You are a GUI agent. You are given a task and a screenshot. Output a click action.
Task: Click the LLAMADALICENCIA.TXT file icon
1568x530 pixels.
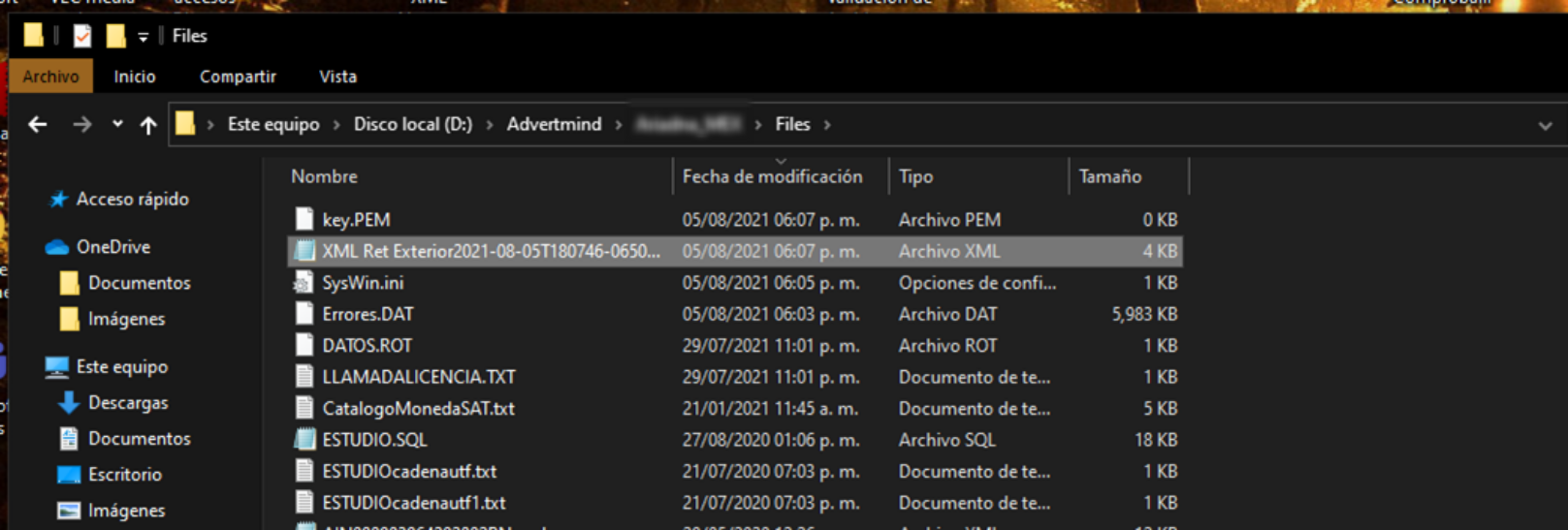(x=304, y=377)
